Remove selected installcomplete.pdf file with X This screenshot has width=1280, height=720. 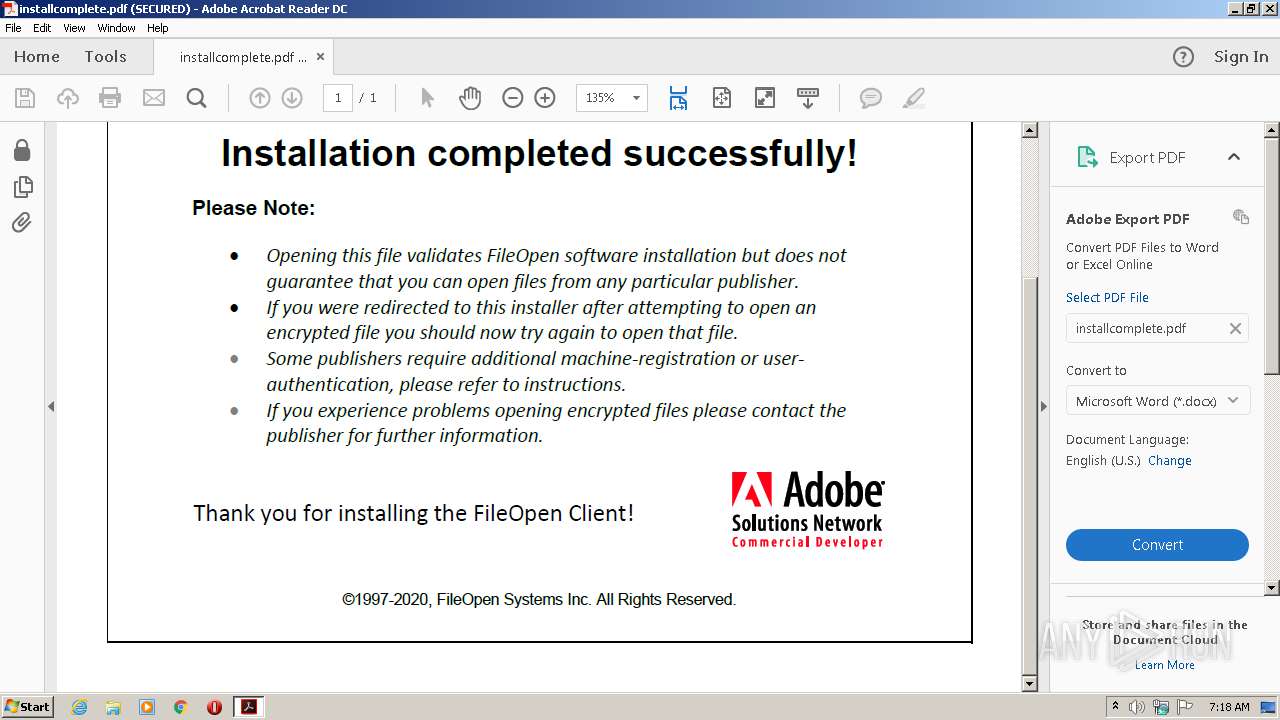pos(1235,328)
